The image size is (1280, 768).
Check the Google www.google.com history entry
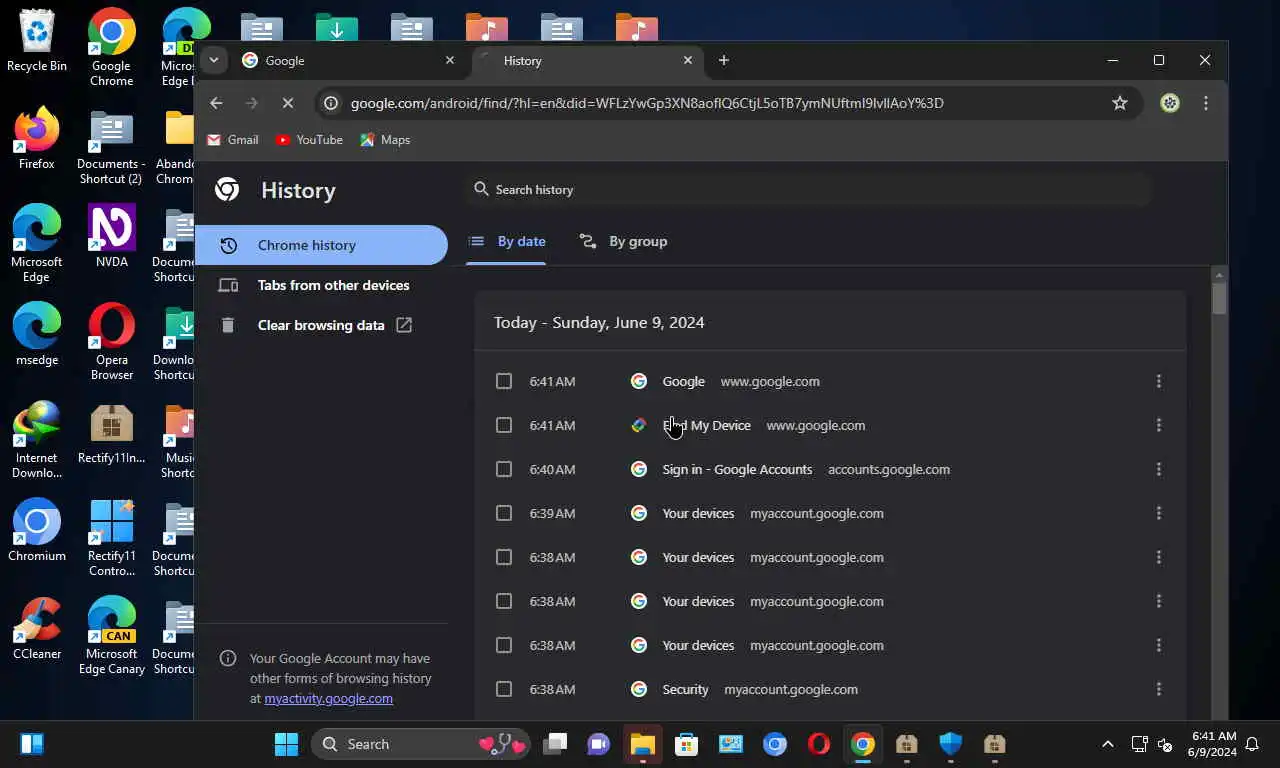(504, 381)
